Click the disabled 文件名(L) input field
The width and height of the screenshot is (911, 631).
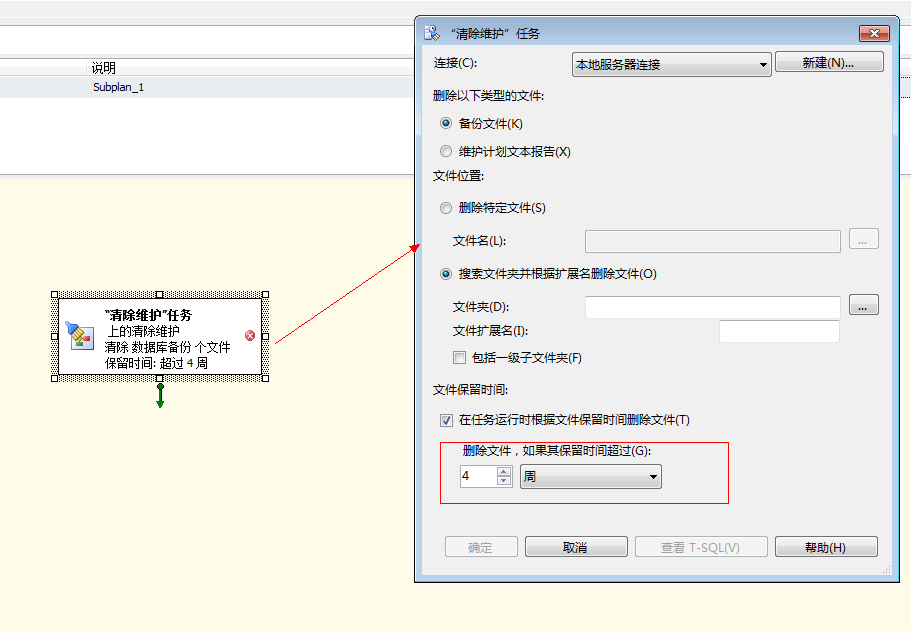click(x=713, y=241)
